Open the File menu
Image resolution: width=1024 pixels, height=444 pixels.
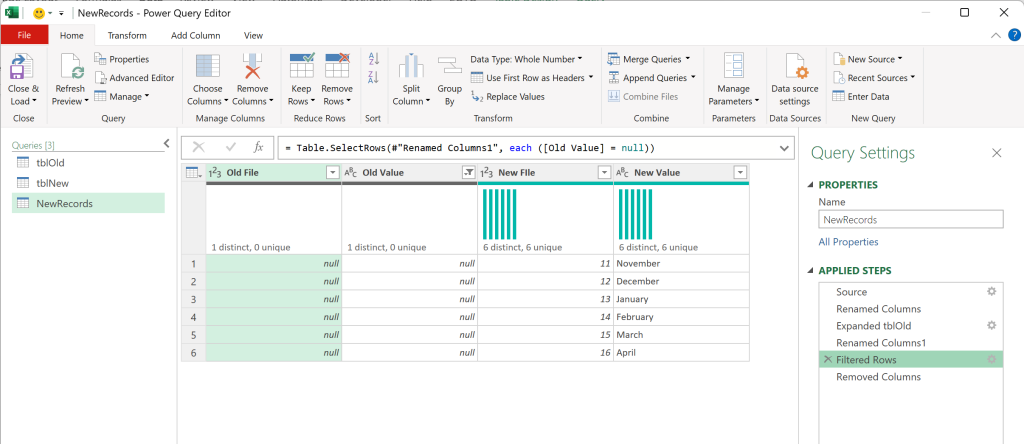24,35
